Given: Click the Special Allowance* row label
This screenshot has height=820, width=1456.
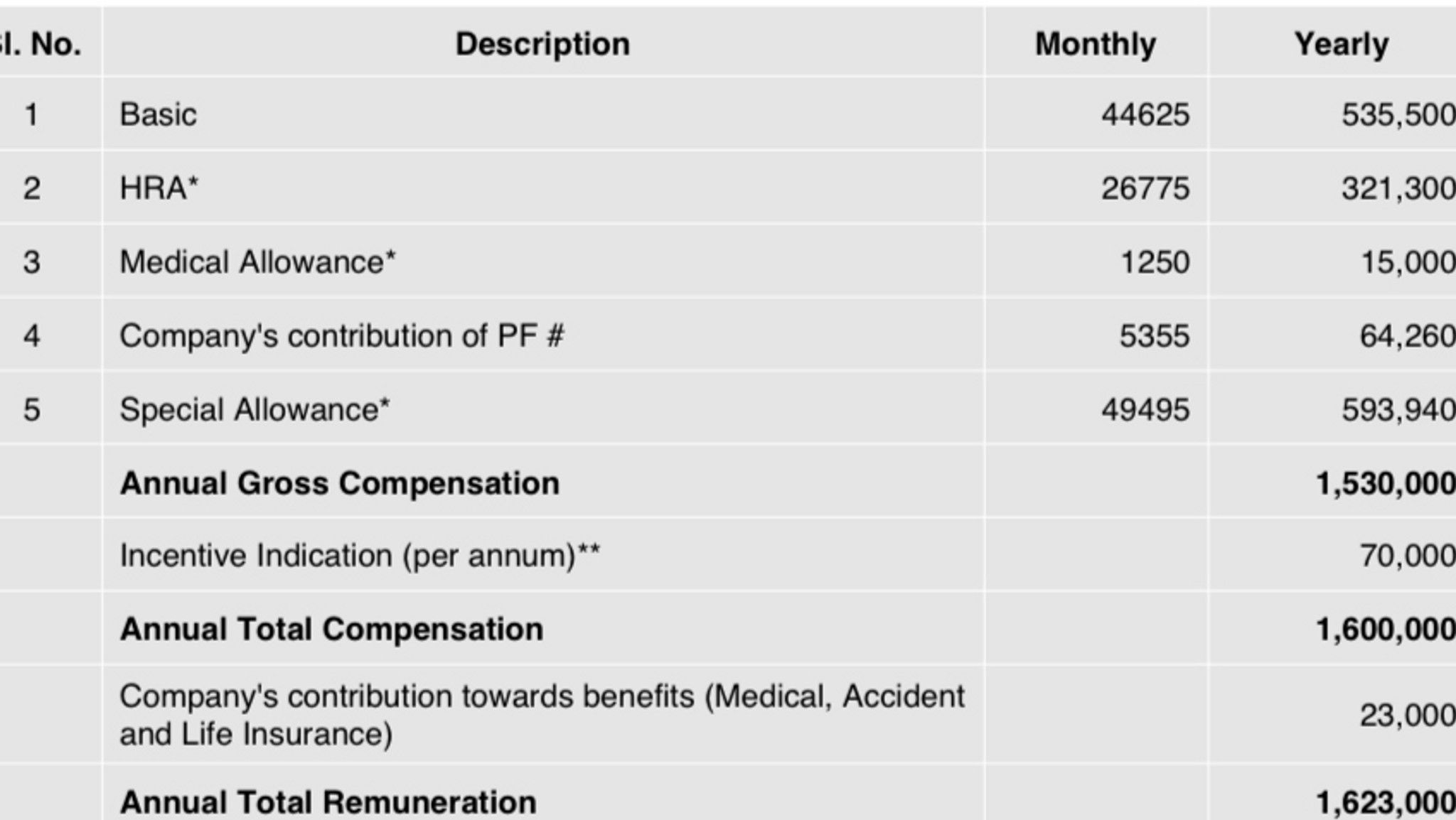Looking at the screenshot, I should tap(255, 410).
